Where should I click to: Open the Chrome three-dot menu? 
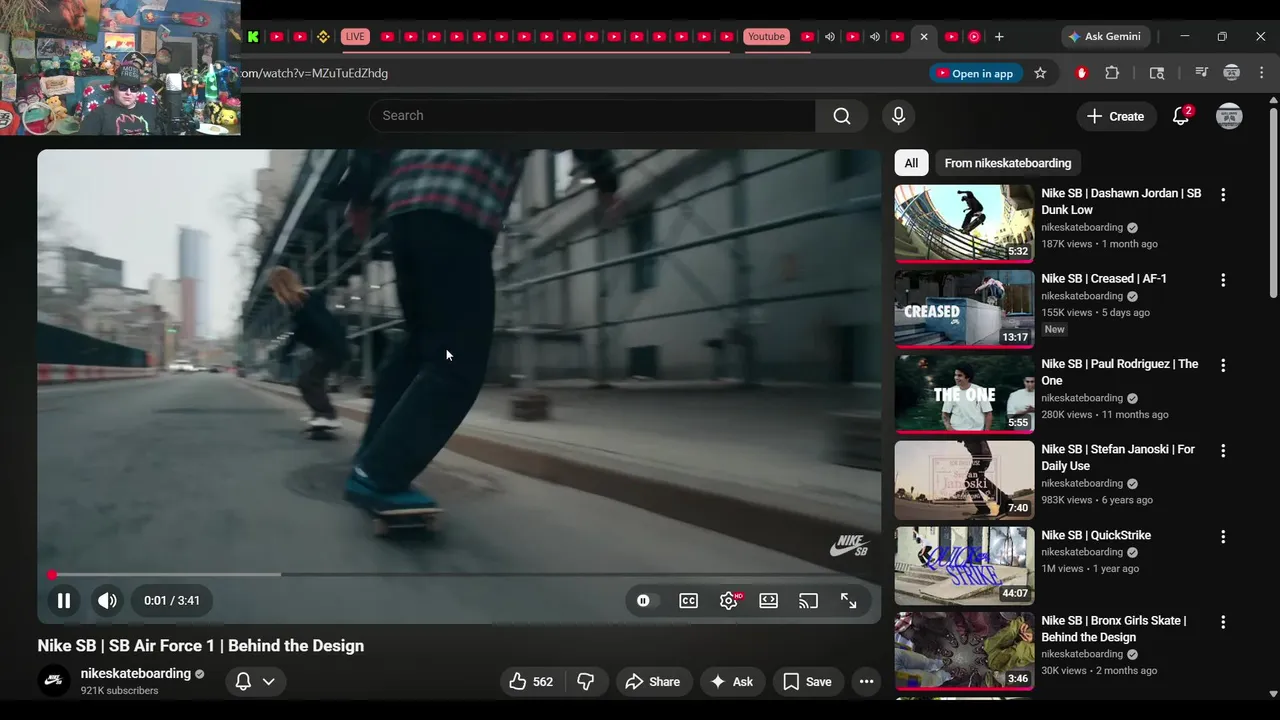pos(1261,73)
